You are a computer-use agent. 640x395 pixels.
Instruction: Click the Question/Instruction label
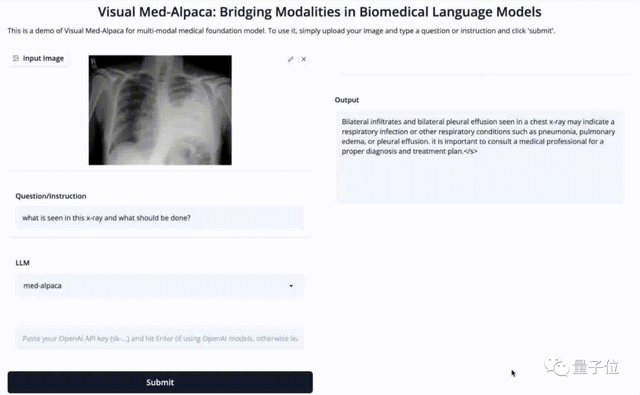(x=51, y=196)
